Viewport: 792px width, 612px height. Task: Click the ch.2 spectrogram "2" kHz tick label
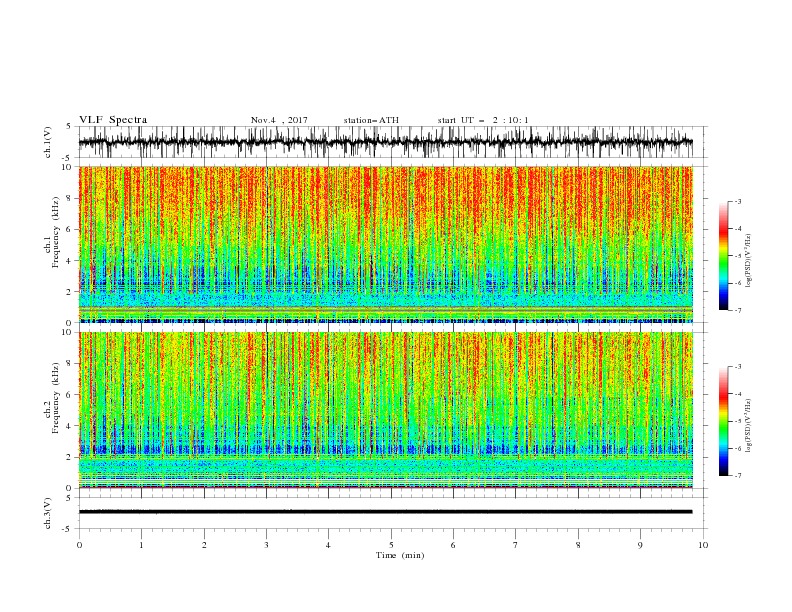coord(70,457)
